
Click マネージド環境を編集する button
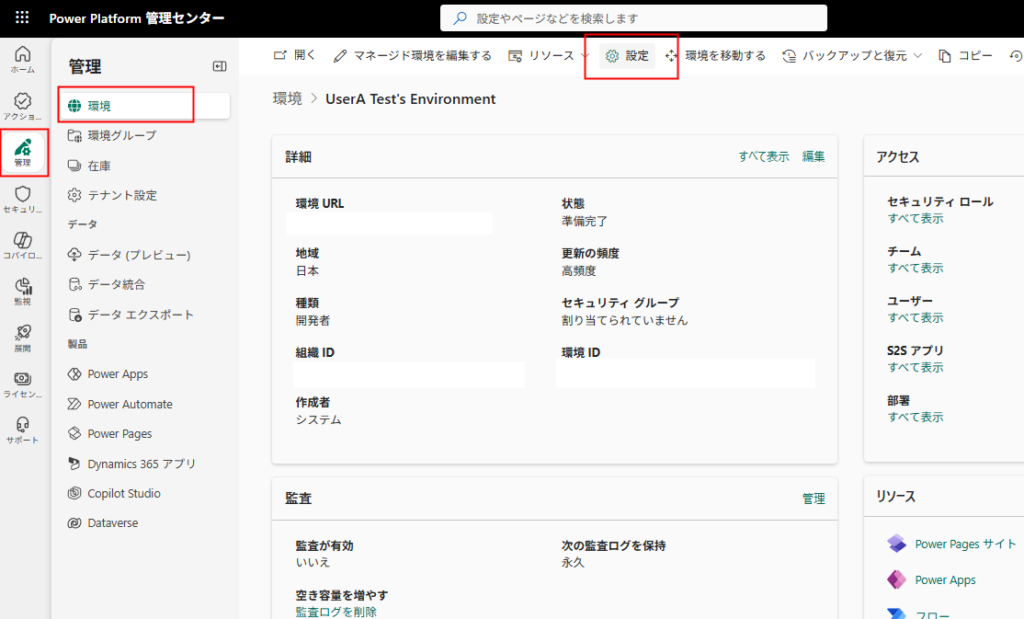point(412,56)
